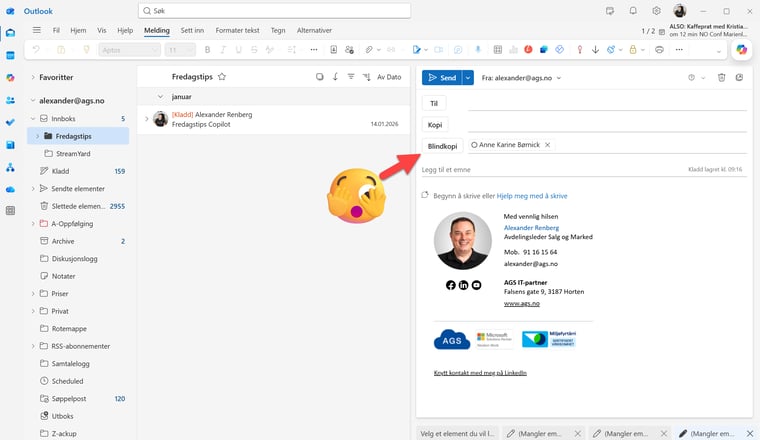This screenshot has width=760, height=440.
Task: Click the filter icon in the message list header
Action: click(x=351, y=77)
